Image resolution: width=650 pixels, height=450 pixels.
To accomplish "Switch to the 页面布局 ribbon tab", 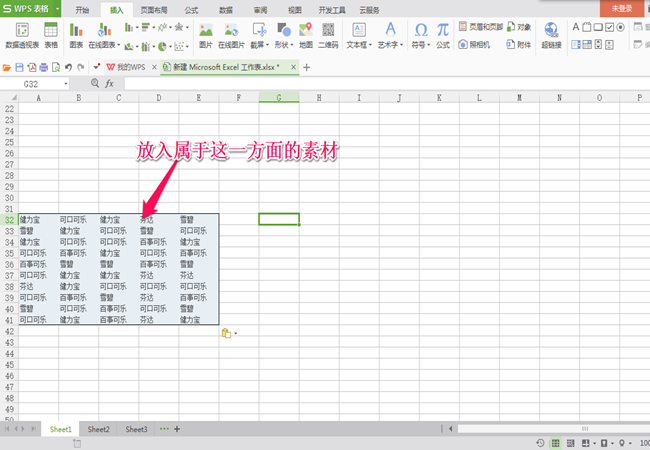I will pos(154,10).
